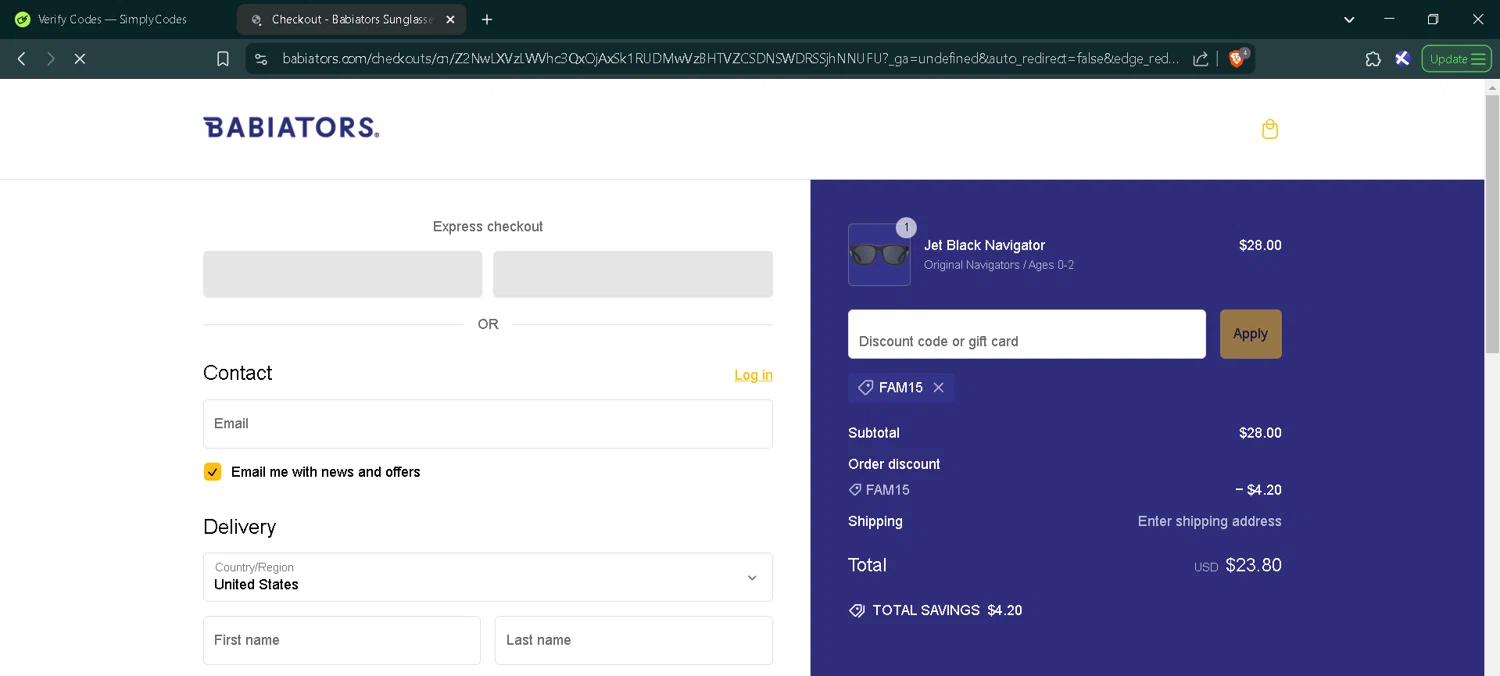Click the Jet Black Navigator product name
Viewport: 1500px width, 676px height.
tap(984, 245)
